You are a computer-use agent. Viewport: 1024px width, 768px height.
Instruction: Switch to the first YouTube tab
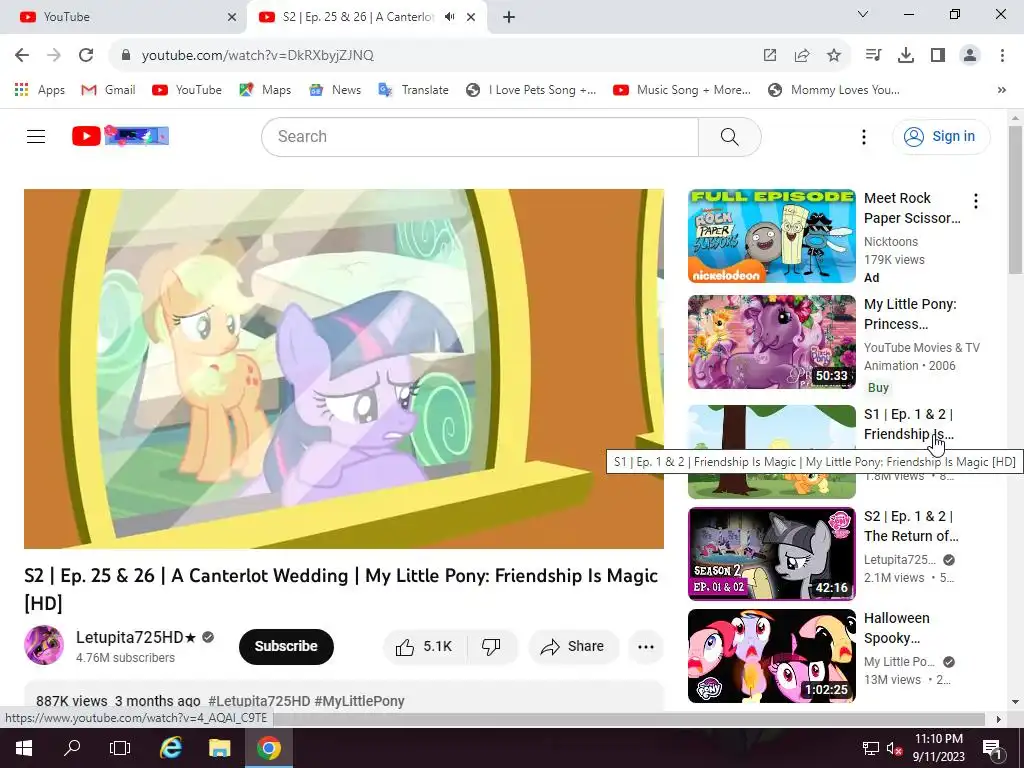[x=123, y=17]
